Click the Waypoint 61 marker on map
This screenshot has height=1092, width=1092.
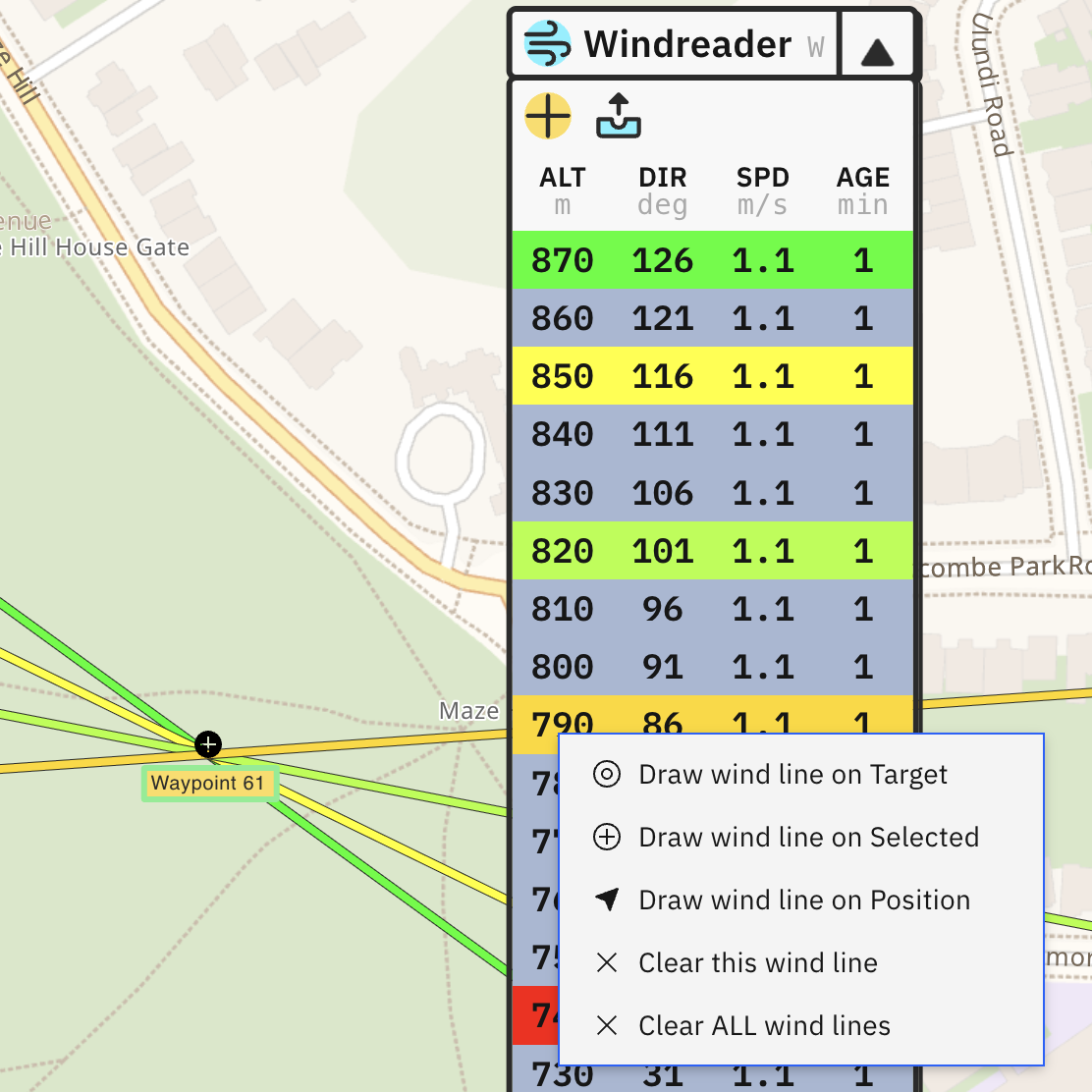(208, 743)
